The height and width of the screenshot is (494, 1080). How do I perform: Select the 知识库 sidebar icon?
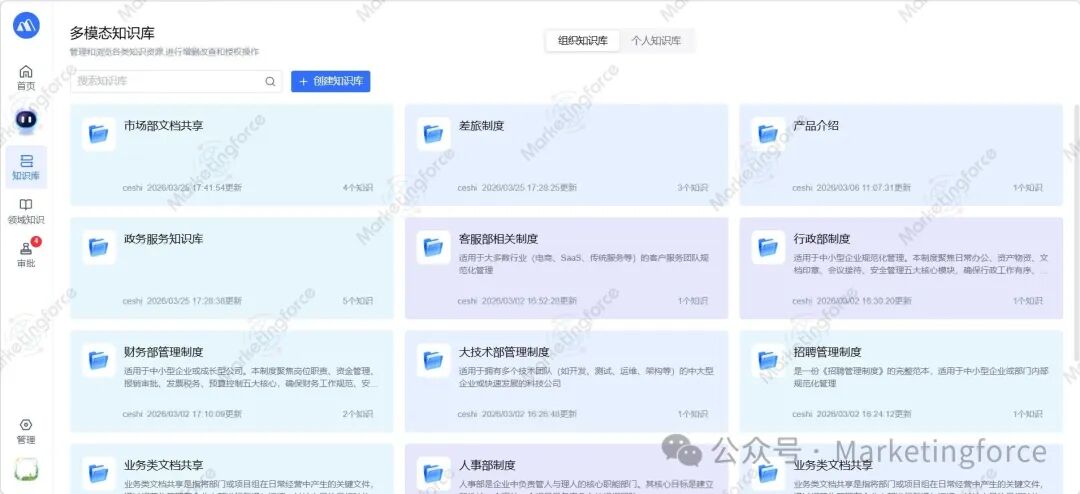(x=26, y=161)
